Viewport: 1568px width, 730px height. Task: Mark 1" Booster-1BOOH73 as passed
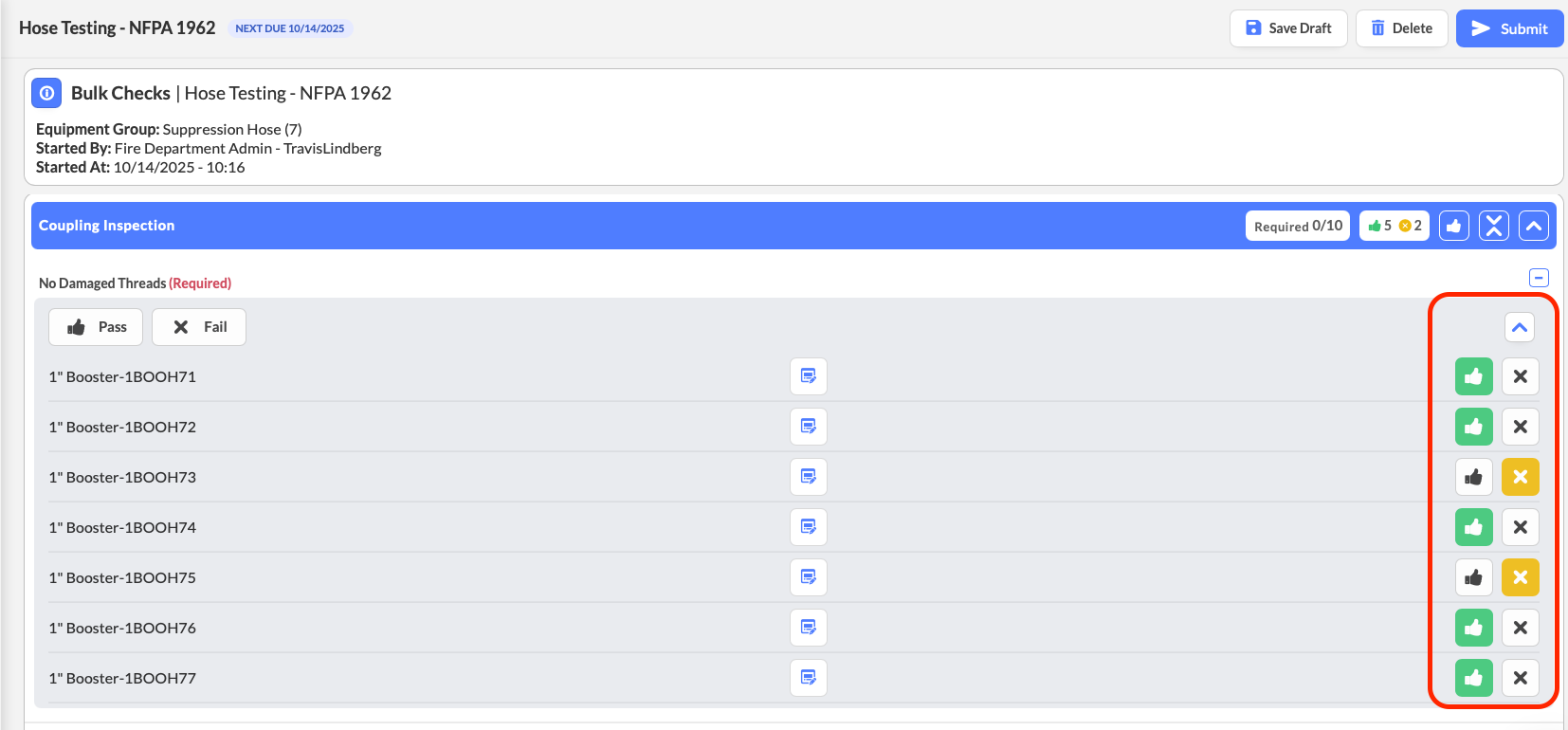[1473, 477]
